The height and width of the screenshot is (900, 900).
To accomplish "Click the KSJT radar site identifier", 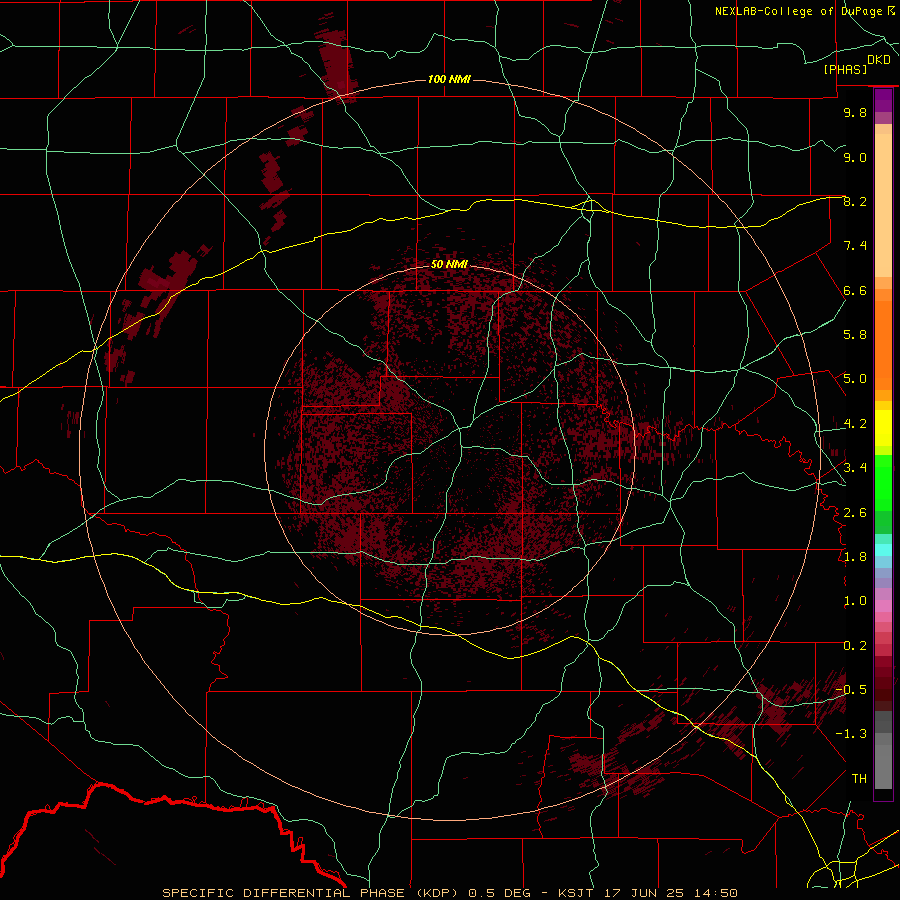I will (577, 893).
